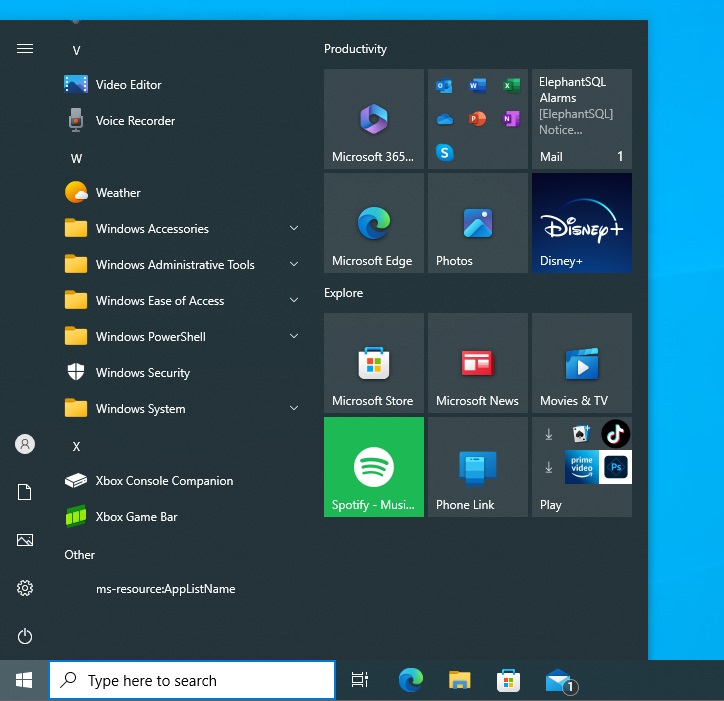Open the Microsoft 365 tile

click(x=374, y=119)
